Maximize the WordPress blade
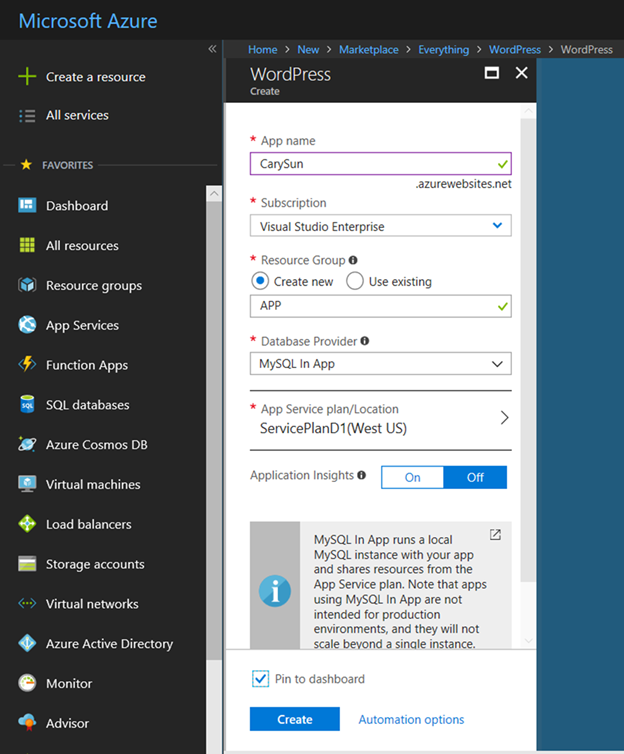 coord(492,73)
